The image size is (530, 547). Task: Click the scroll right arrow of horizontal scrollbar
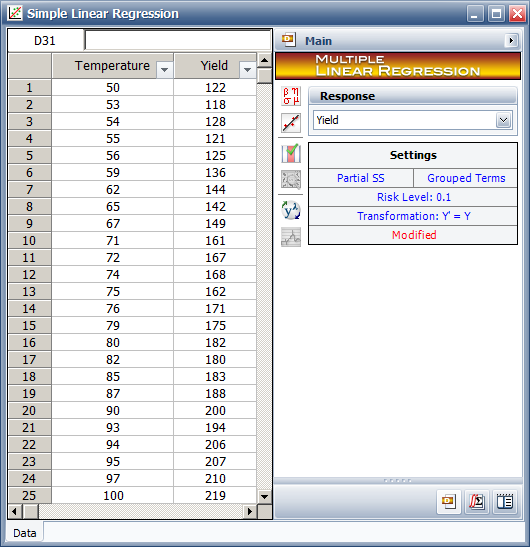click(250, 511)
